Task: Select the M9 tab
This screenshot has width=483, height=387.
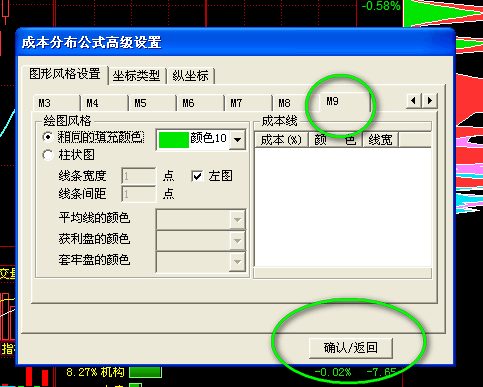Action: tap(345, 101)
